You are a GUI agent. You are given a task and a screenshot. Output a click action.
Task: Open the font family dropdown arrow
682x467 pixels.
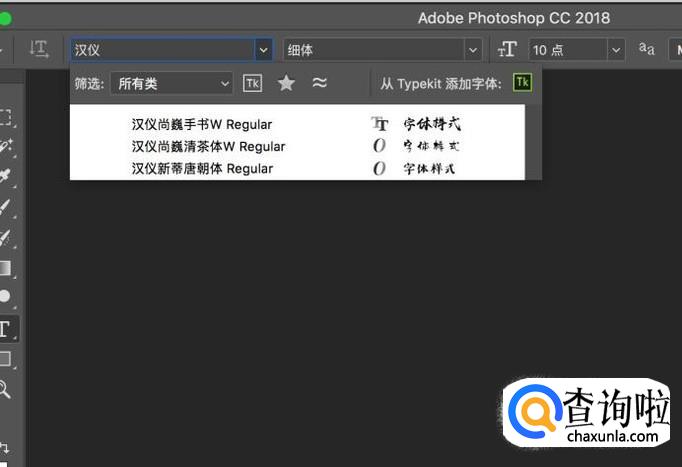point(263,50)
